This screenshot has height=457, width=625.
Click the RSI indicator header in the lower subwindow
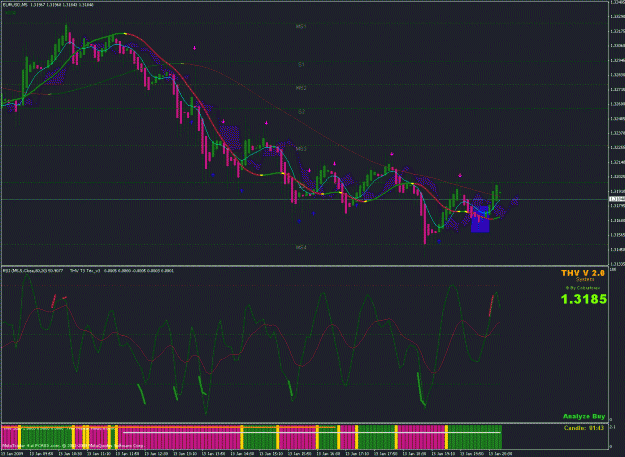click(x=33, y=271)
